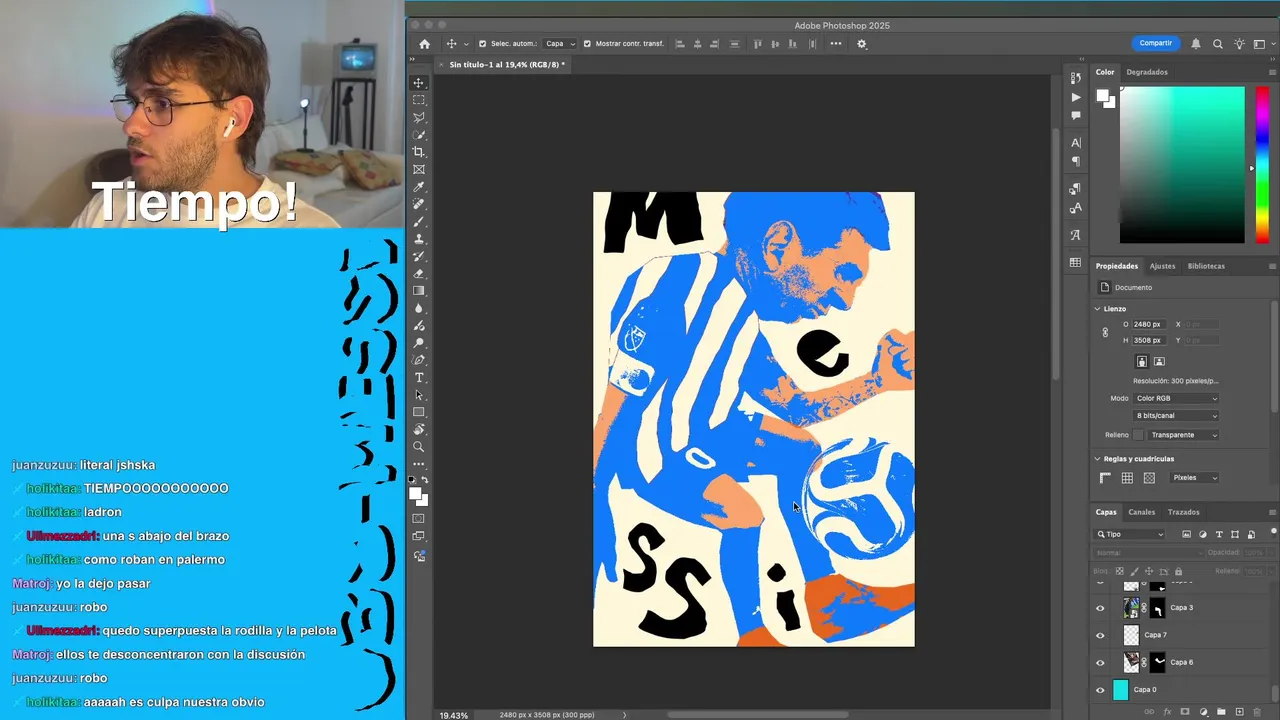Select the Pen tool

pyautogui.click(x=419, y=360)
